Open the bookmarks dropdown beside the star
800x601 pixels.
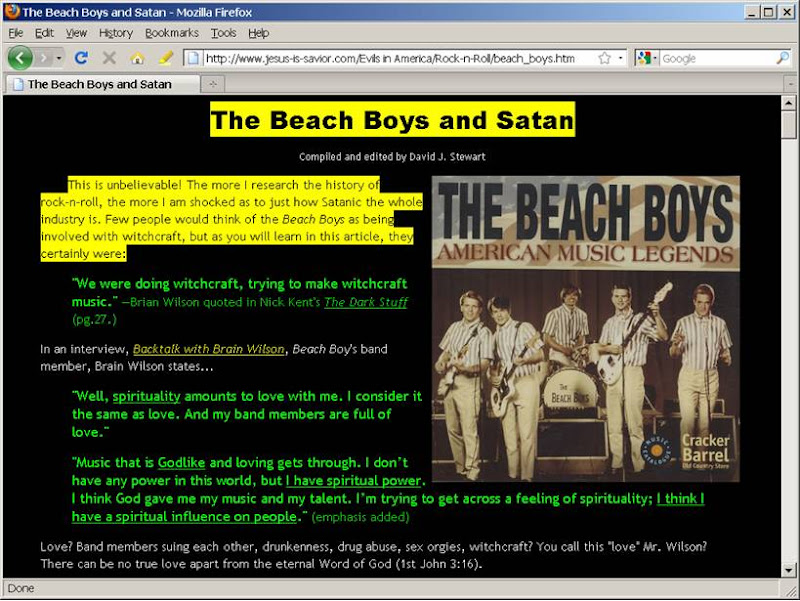coord(619,58)
